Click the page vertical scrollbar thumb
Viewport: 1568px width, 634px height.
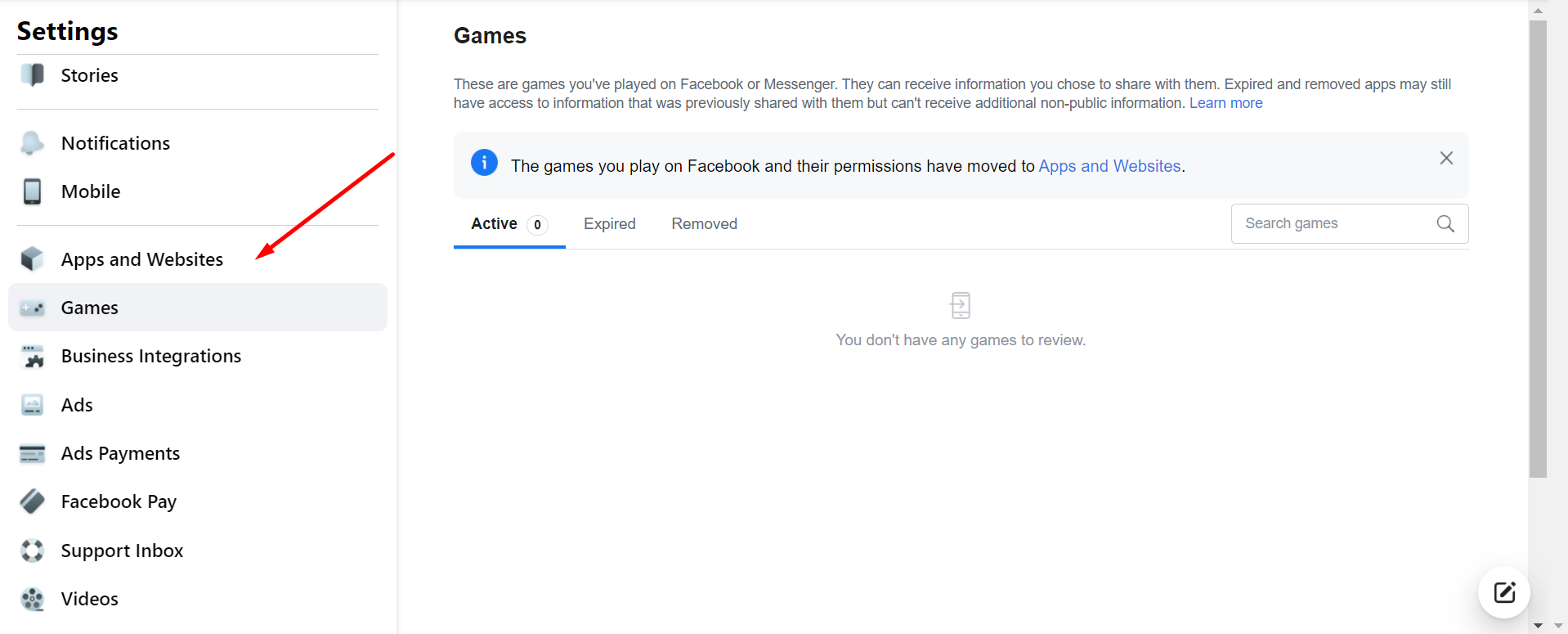point(1538,249)
